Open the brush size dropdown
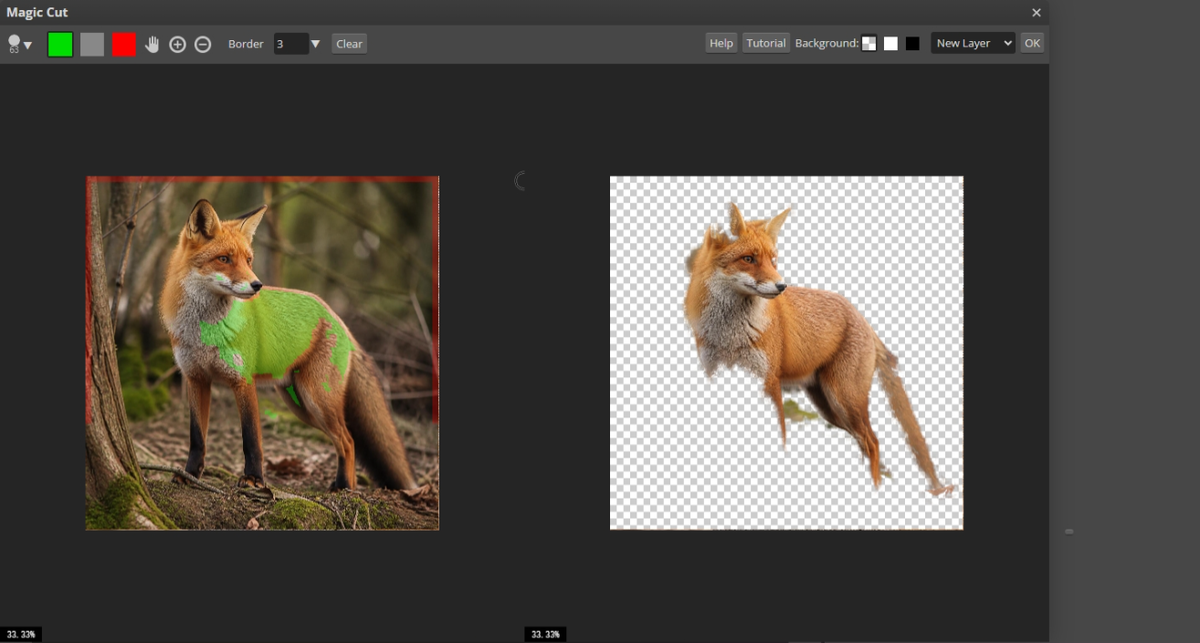The width and height of the screenshot is (1200, 643). click(x=20, y=44)
